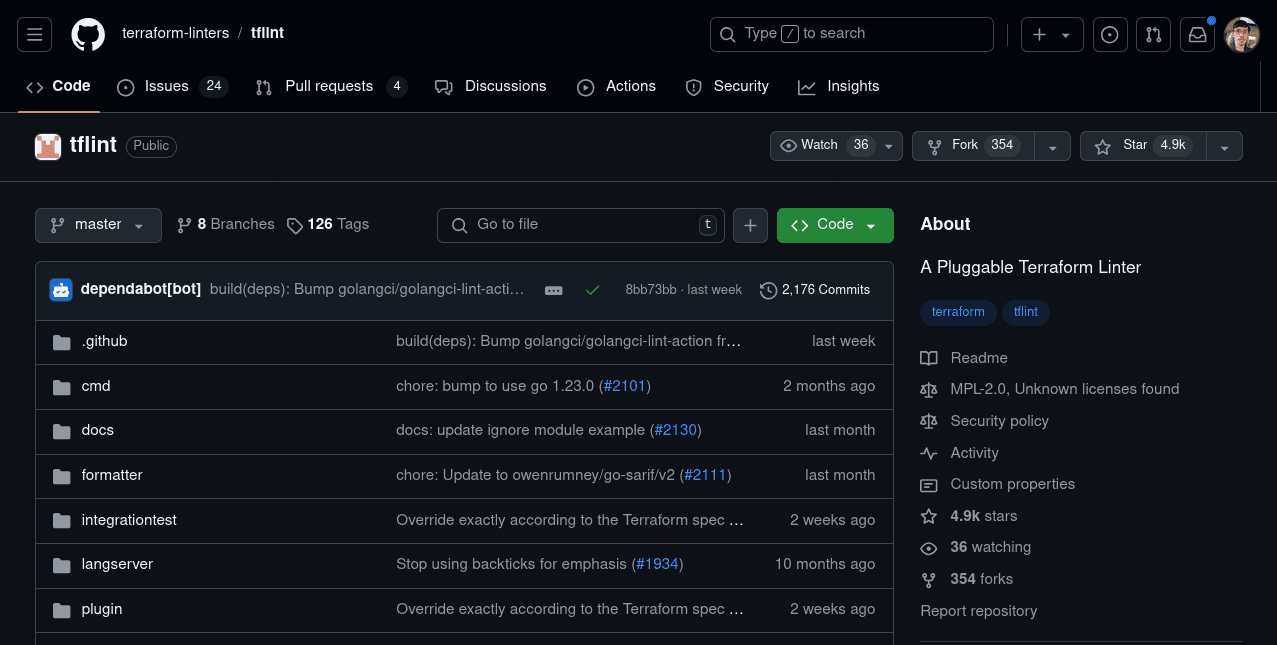
Task: Open the Readme link in About
Action: tap(964, 358)
